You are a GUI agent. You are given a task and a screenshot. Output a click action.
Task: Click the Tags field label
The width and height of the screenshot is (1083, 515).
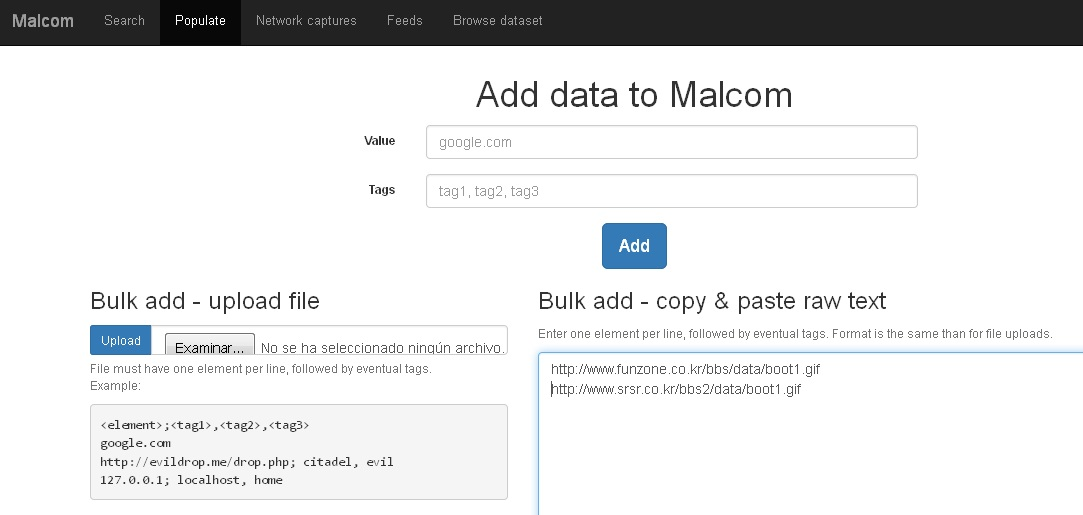(381, 190)
